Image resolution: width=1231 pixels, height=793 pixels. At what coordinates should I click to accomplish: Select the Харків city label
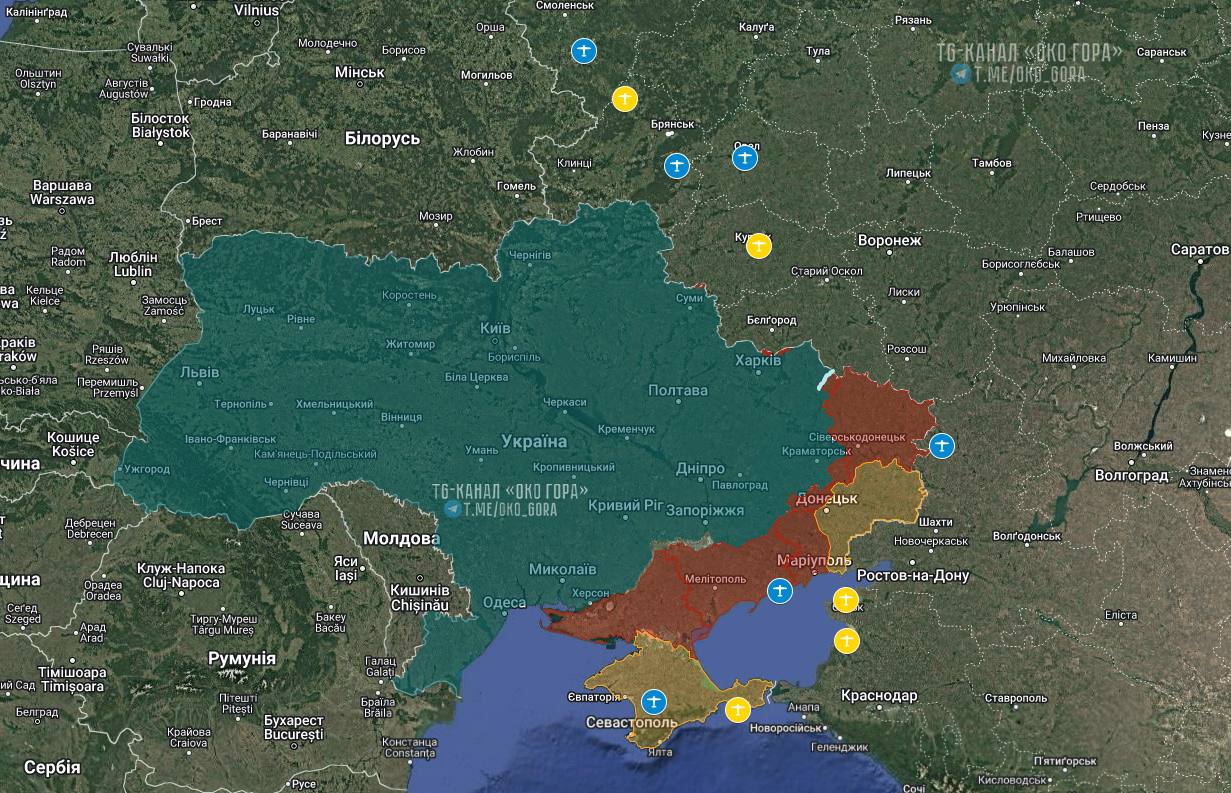pyautogui.click(x=758, y=361)
